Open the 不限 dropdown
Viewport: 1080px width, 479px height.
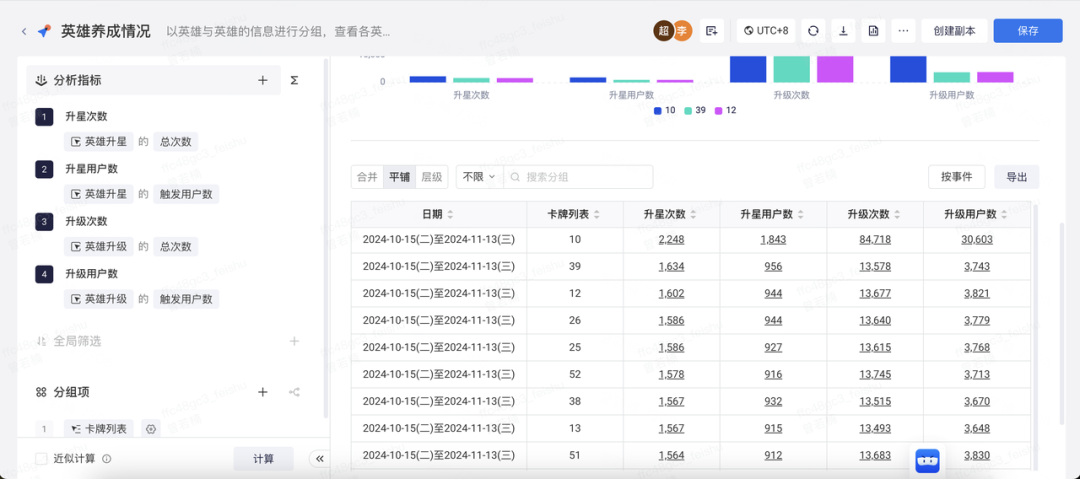point(479,177)
